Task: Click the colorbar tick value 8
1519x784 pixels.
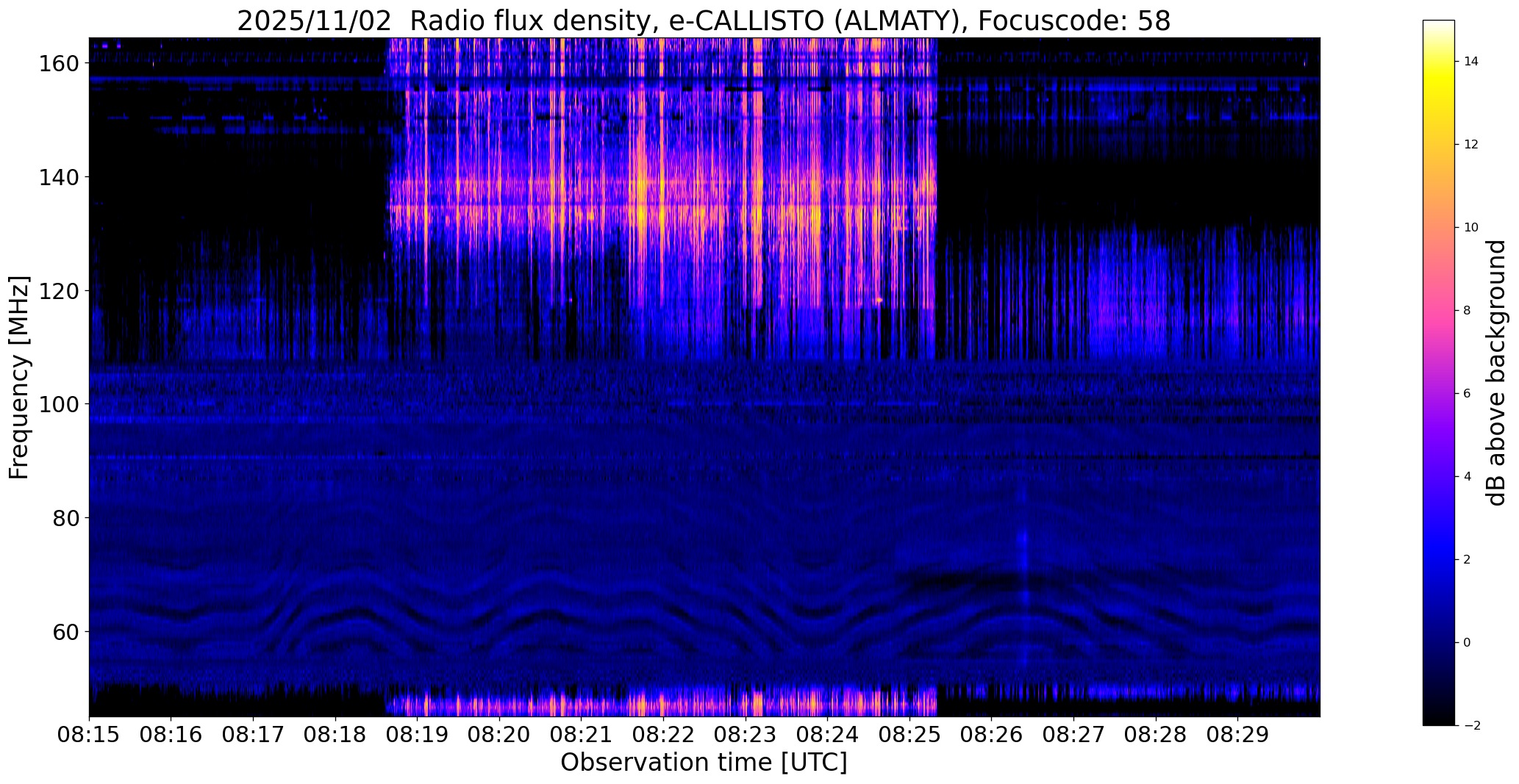Action: coord(1468,311)
